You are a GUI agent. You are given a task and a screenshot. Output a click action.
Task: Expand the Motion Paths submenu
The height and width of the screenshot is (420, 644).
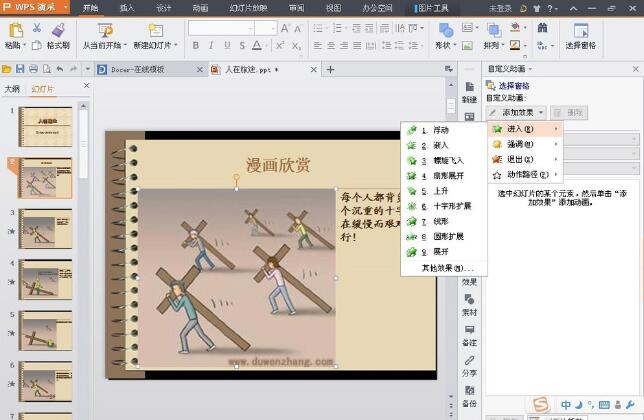click(x=526, y=174)
